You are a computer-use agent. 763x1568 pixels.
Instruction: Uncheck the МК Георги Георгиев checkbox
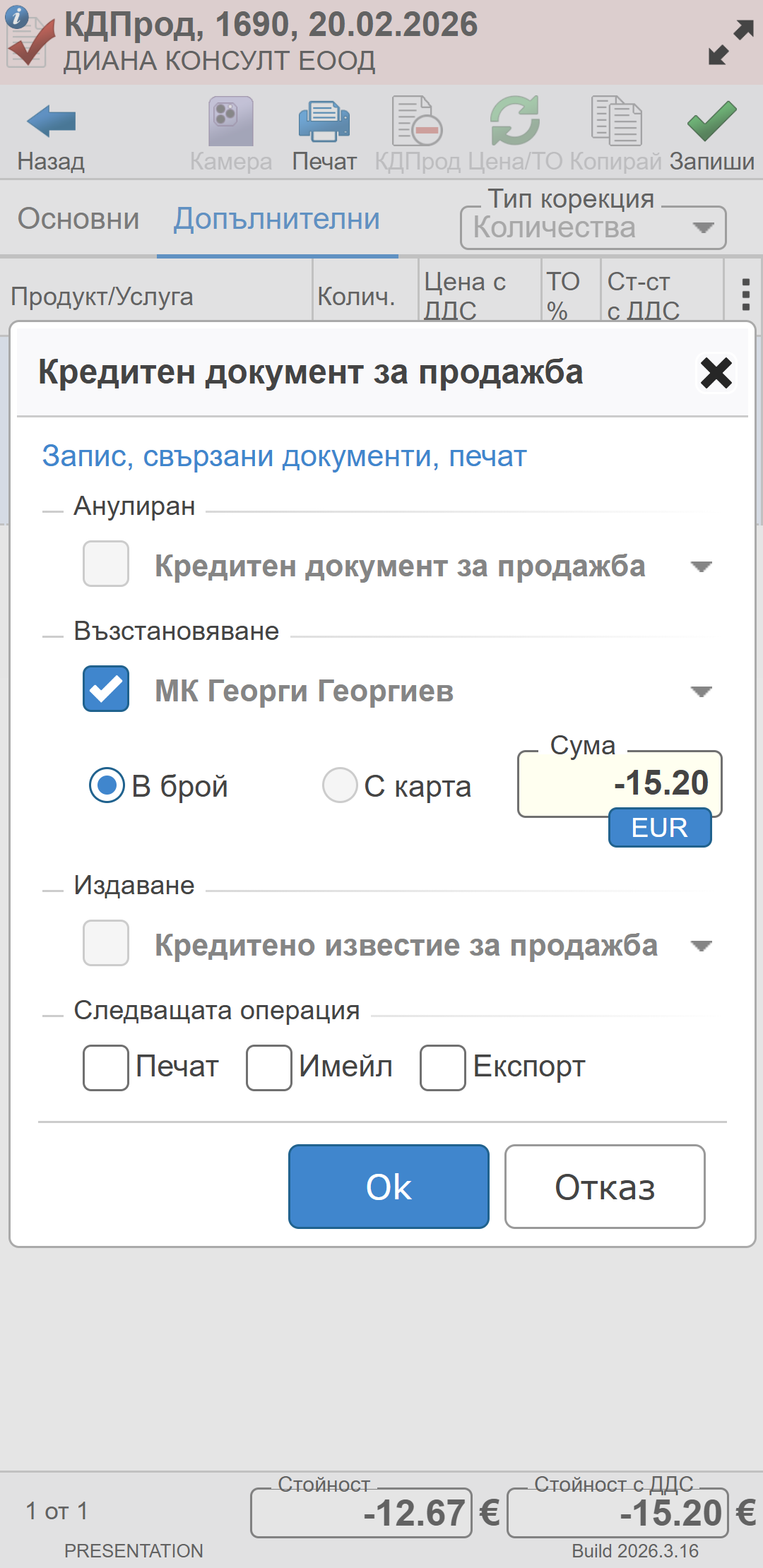point(106,689)
